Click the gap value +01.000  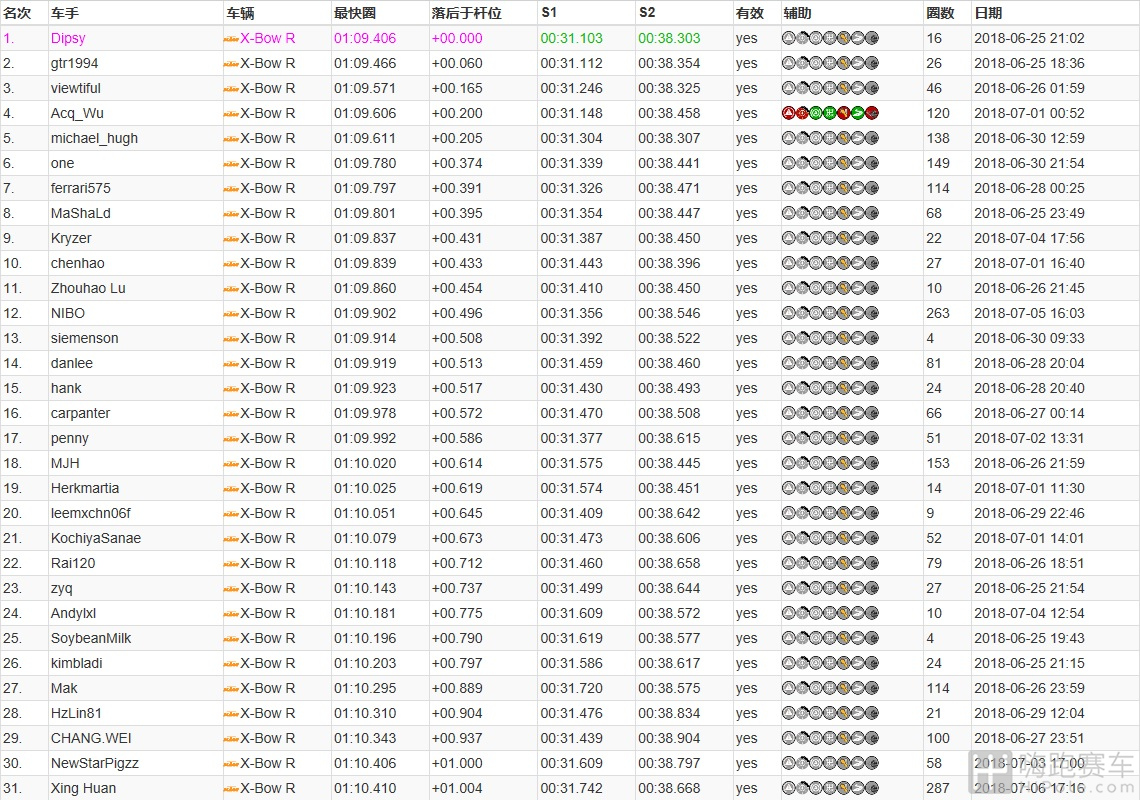457,764
